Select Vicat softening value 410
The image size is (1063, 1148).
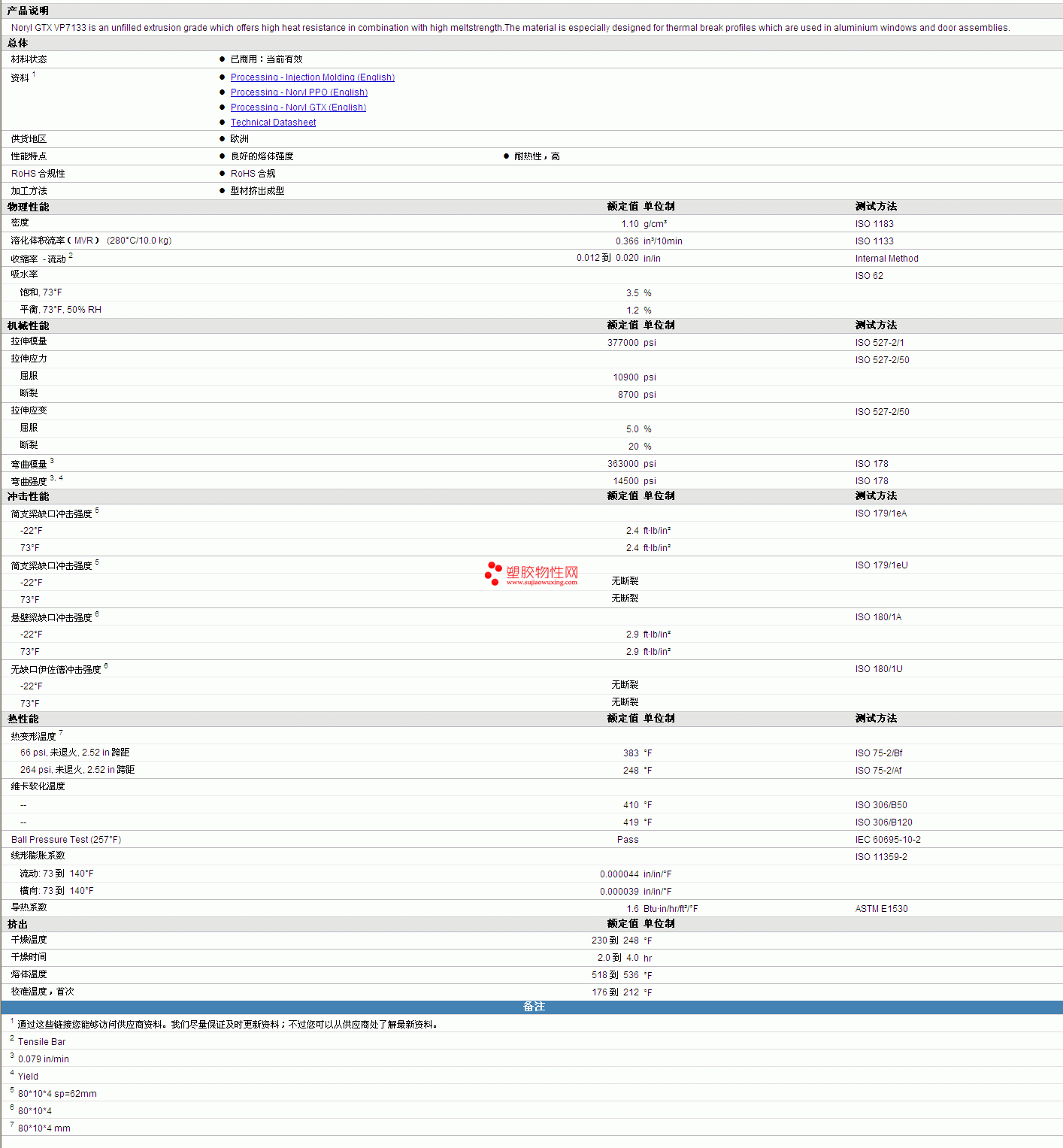(x=631, y=805)
